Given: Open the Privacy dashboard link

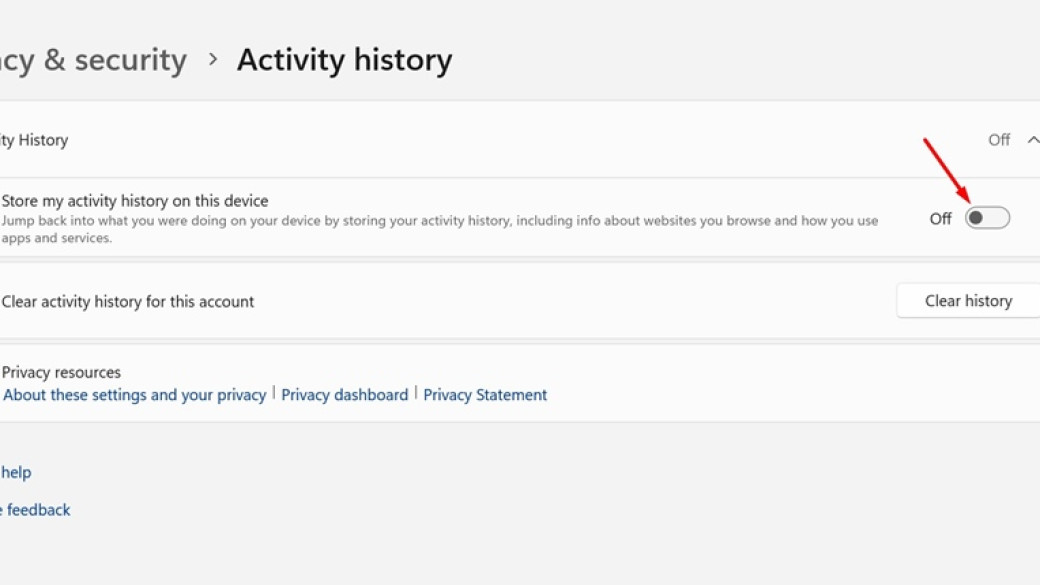Looking at the screenshot, I should (x=345, y=395).
